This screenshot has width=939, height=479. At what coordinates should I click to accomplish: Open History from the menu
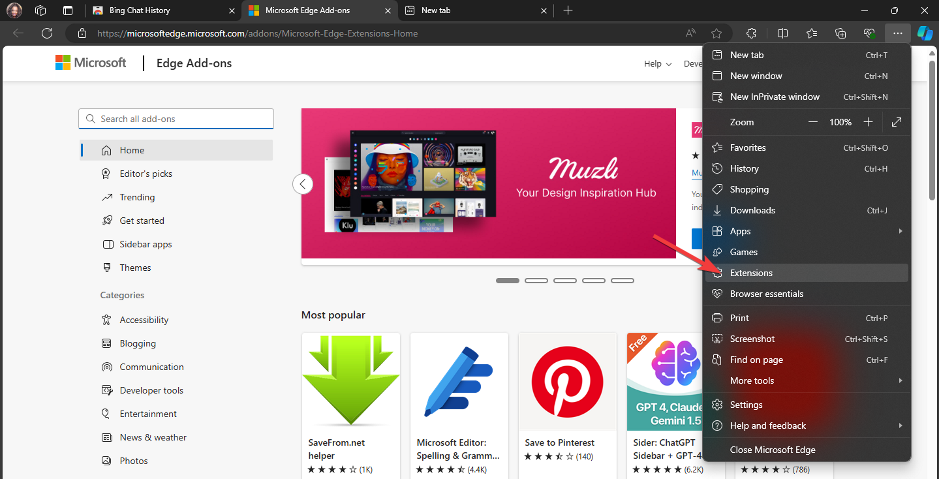tap(807, 169)
